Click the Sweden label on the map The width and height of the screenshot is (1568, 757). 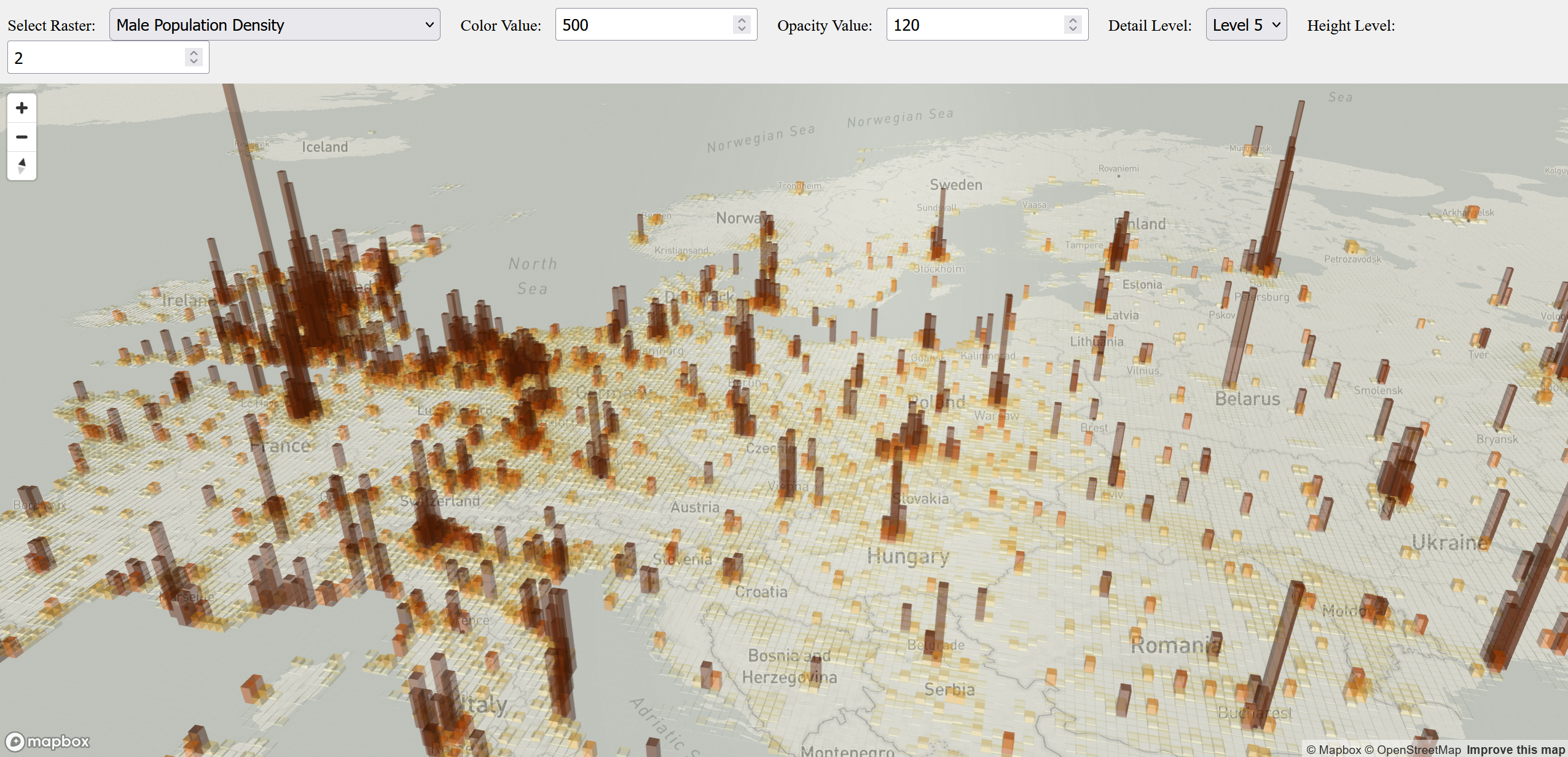click(956, 184)
